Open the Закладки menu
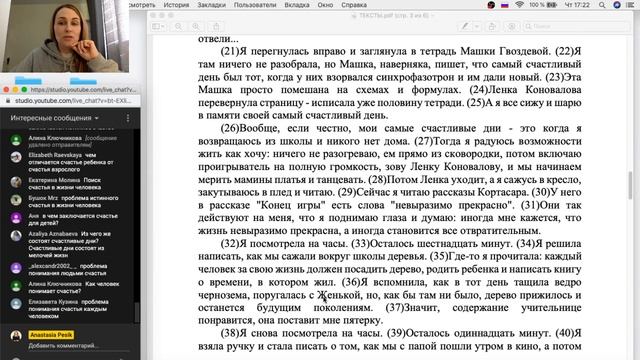 pyautogui.click(x=211, y=5)
